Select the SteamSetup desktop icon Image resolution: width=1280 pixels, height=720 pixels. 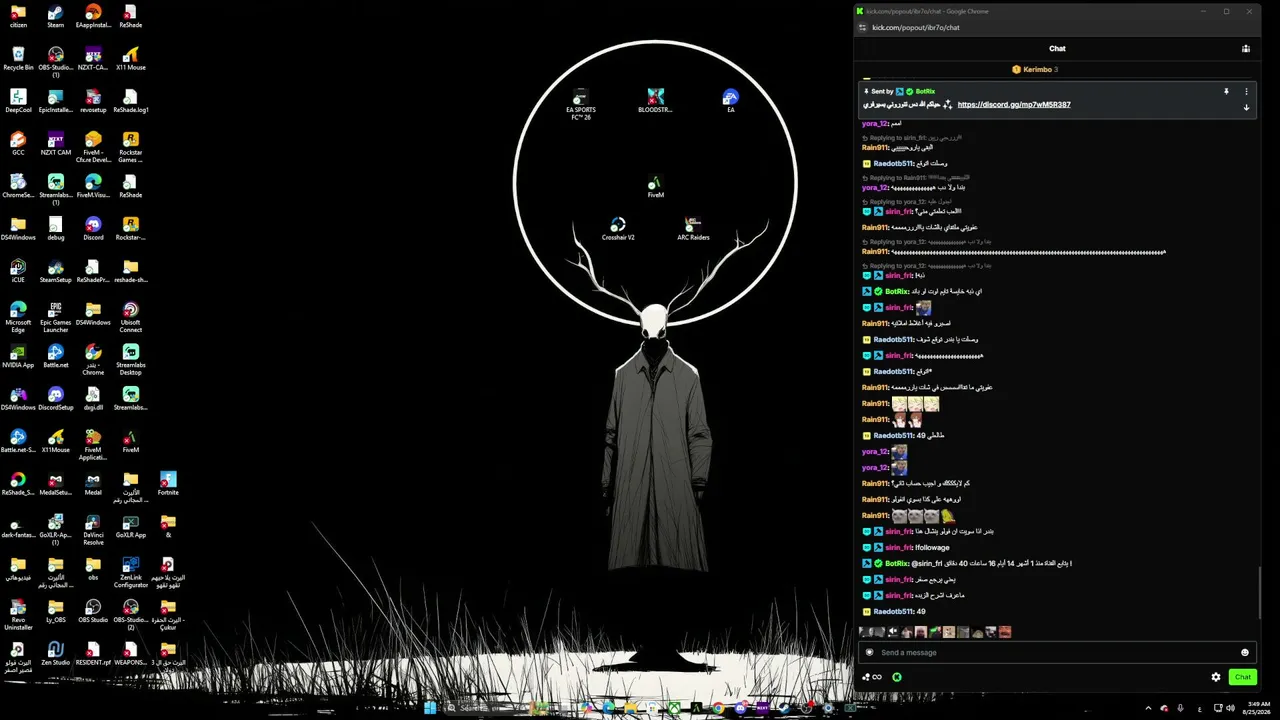click(x=55, y=271)
